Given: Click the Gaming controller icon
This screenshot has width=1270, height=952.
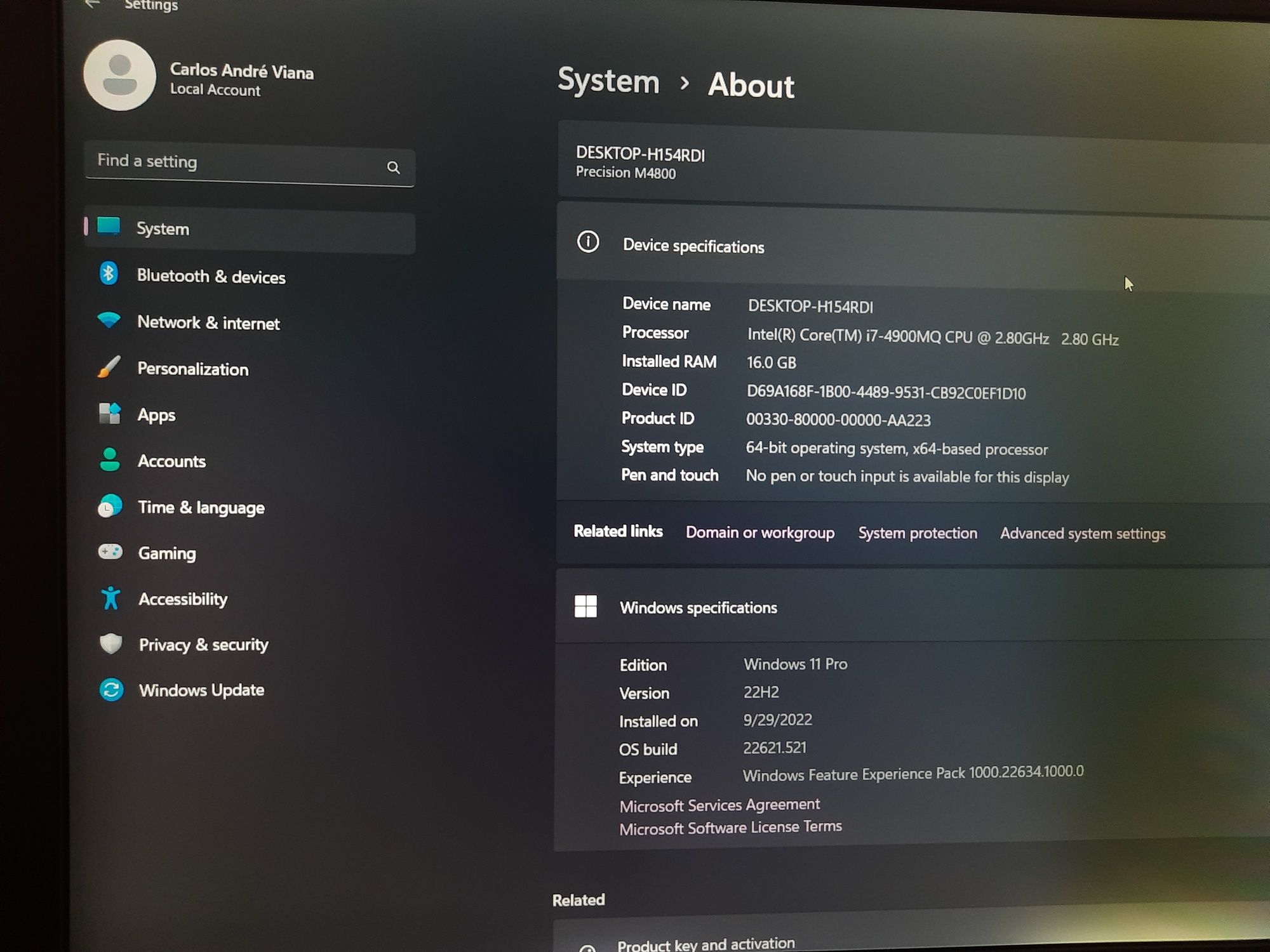Looking at the screenshot, I should click(x=110, y=552).
